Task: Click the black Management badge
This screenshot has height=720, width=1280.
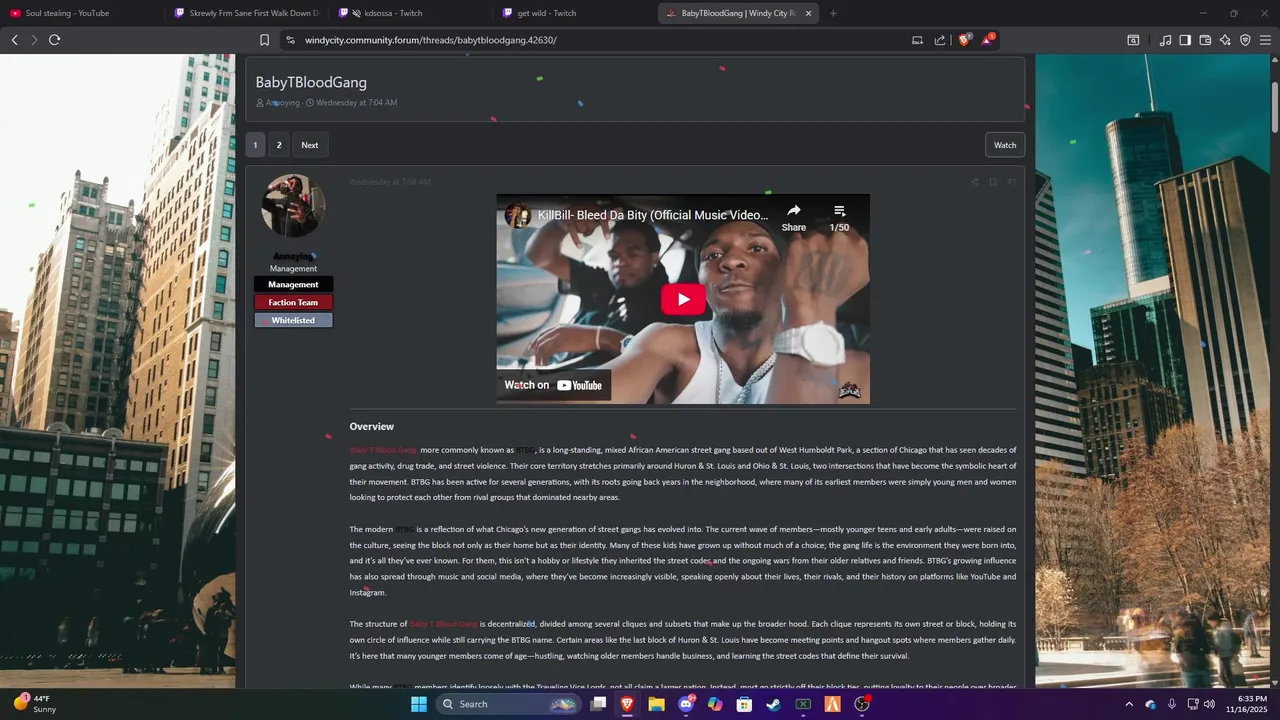Action: point(293,285)
